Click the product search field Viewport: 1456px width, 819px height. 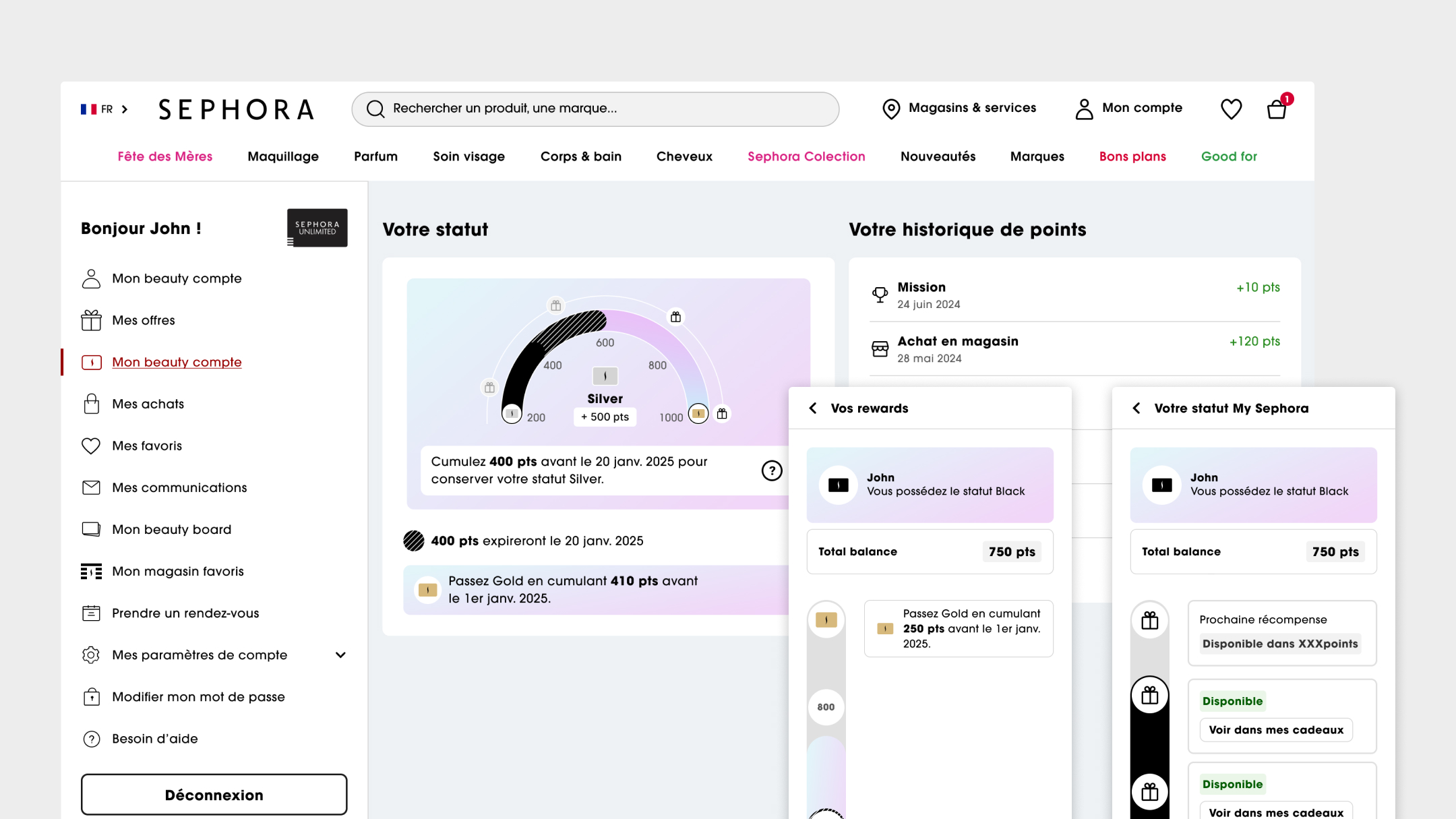[x=595, y=109]
